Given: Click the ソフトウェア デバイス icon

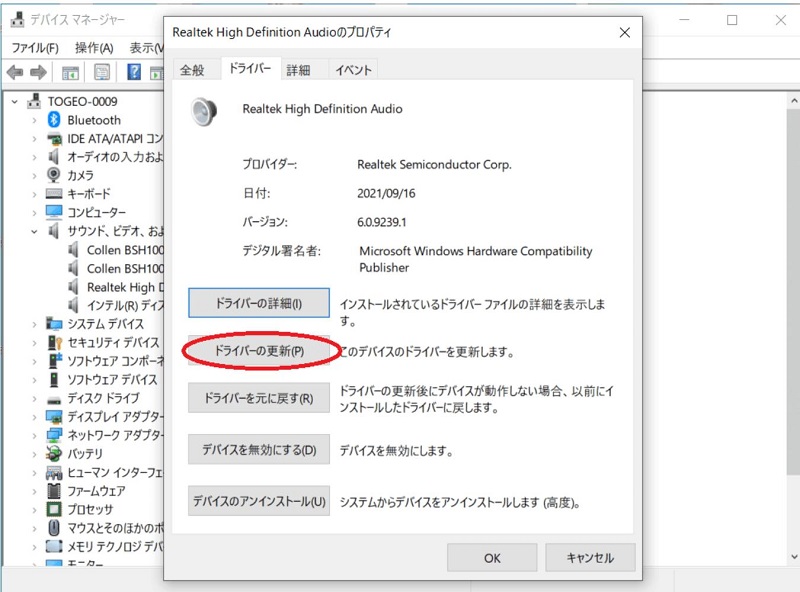Looking at the screenshot, I should tap(54, 379).
